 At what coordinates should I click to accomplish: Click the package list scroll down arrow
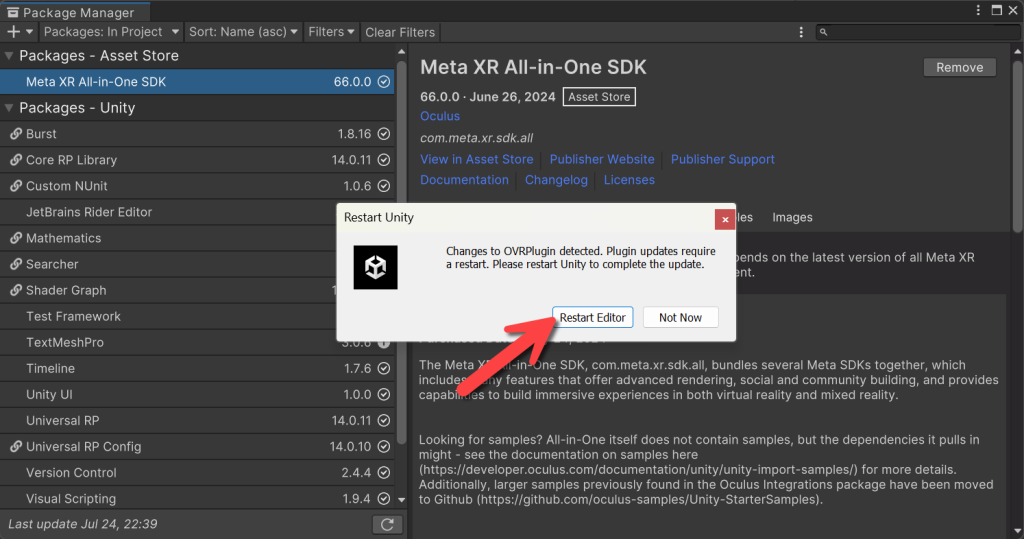click(x=402, y=500)
